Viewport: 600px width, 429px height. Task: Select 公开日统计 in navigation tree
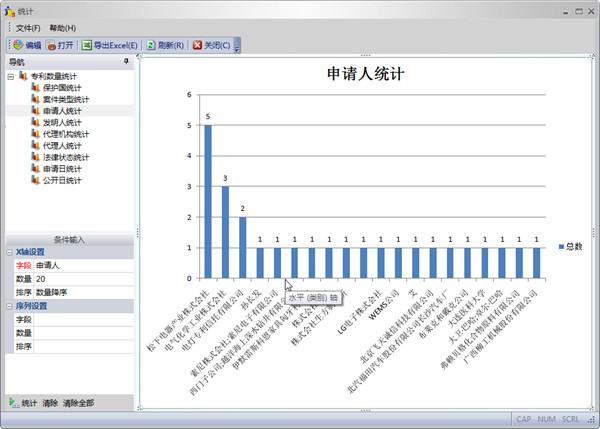62,180
